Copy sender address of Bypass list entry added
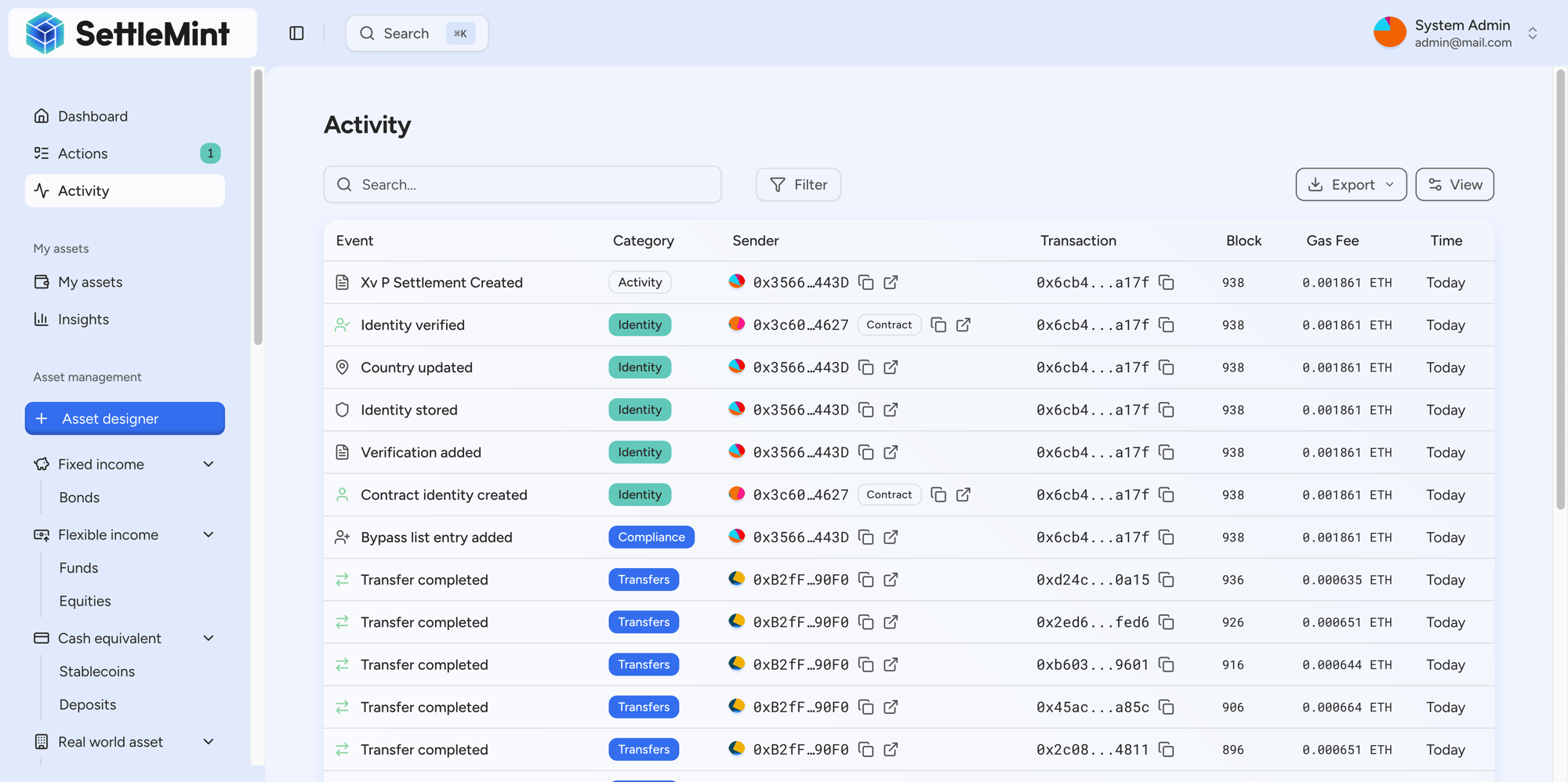Viewport: 1568px width, 782px height. pyautogui.click(x=866, y=537)
